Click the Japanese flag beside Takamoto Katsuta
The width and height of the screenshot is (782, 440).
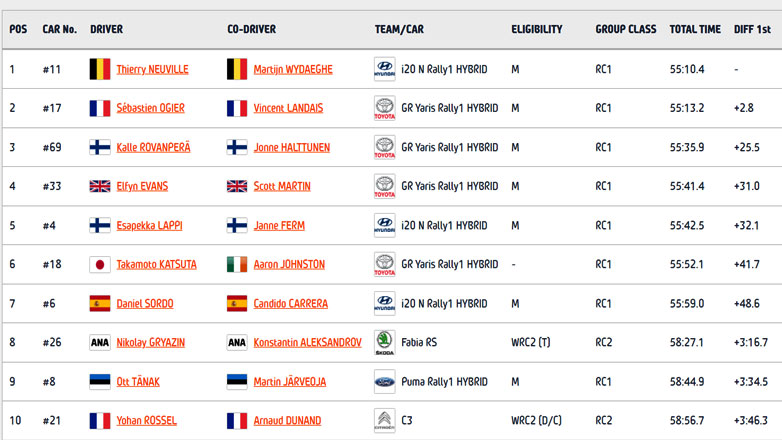(100, 264)
